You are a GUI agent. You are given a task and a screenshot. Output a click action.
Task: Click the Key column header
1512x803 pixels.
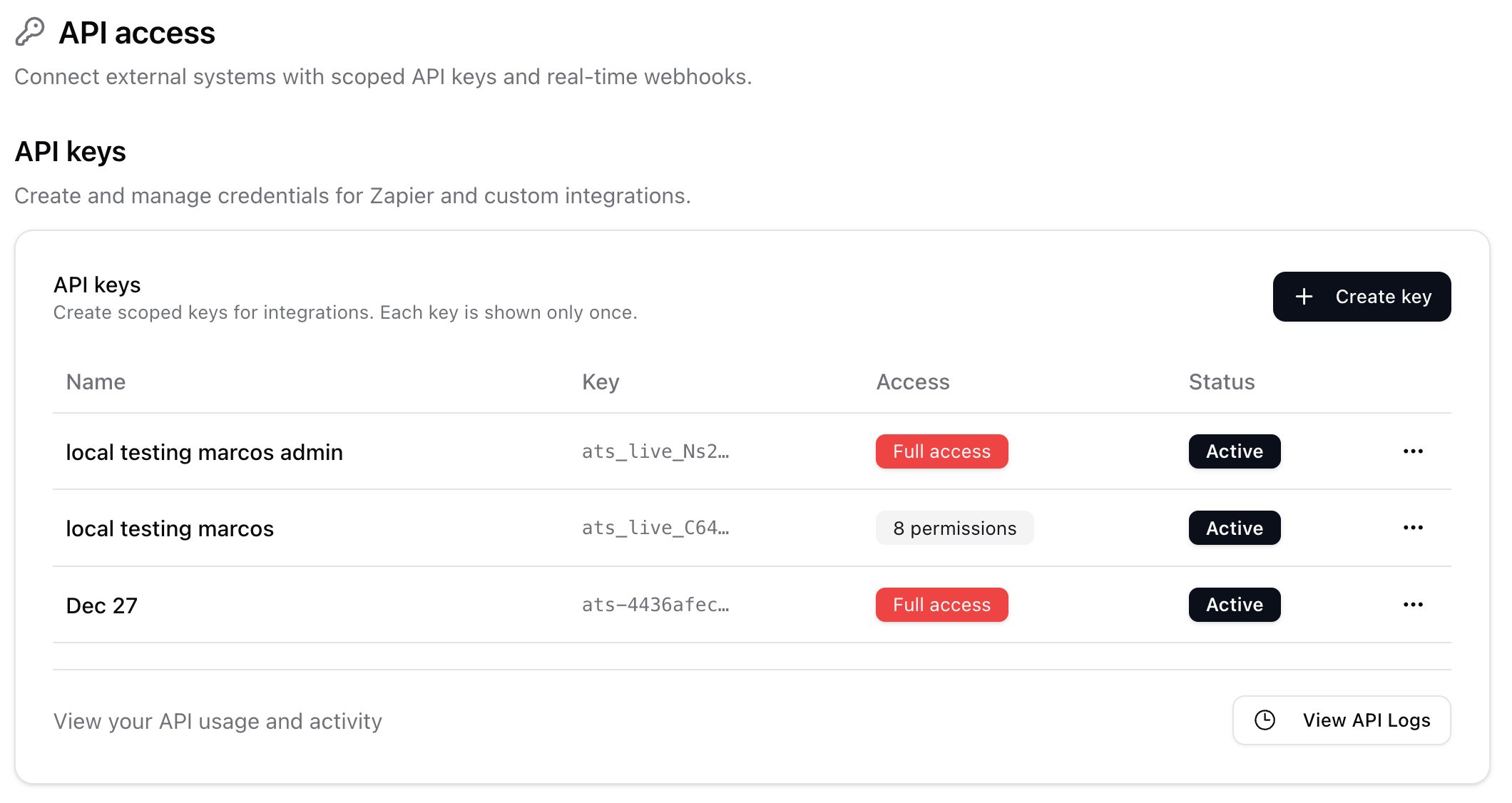click(x=601, y=382)
